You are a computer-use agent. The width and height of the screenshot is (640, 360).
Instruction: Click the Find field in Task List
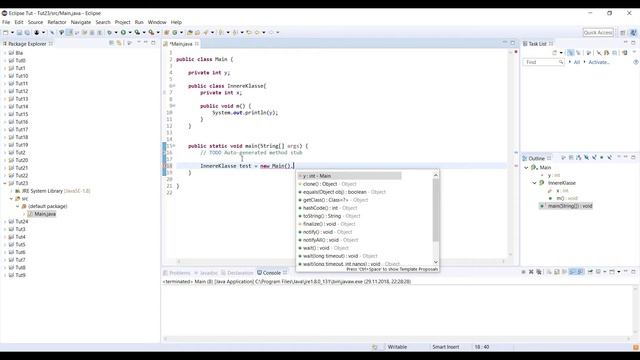[x=543, y=62]
